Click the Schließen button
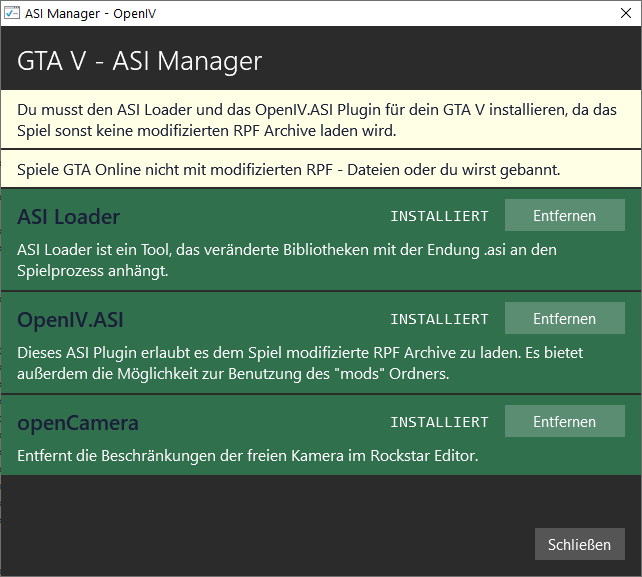 [x=579, y=545]
